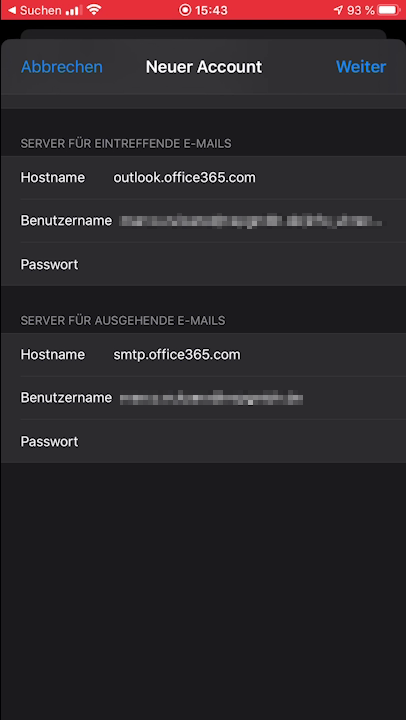Image resolution: width=406 pixels, height=720 pixels.
Task: Tap the screen recording indicator icon
Action: (185, 10)
